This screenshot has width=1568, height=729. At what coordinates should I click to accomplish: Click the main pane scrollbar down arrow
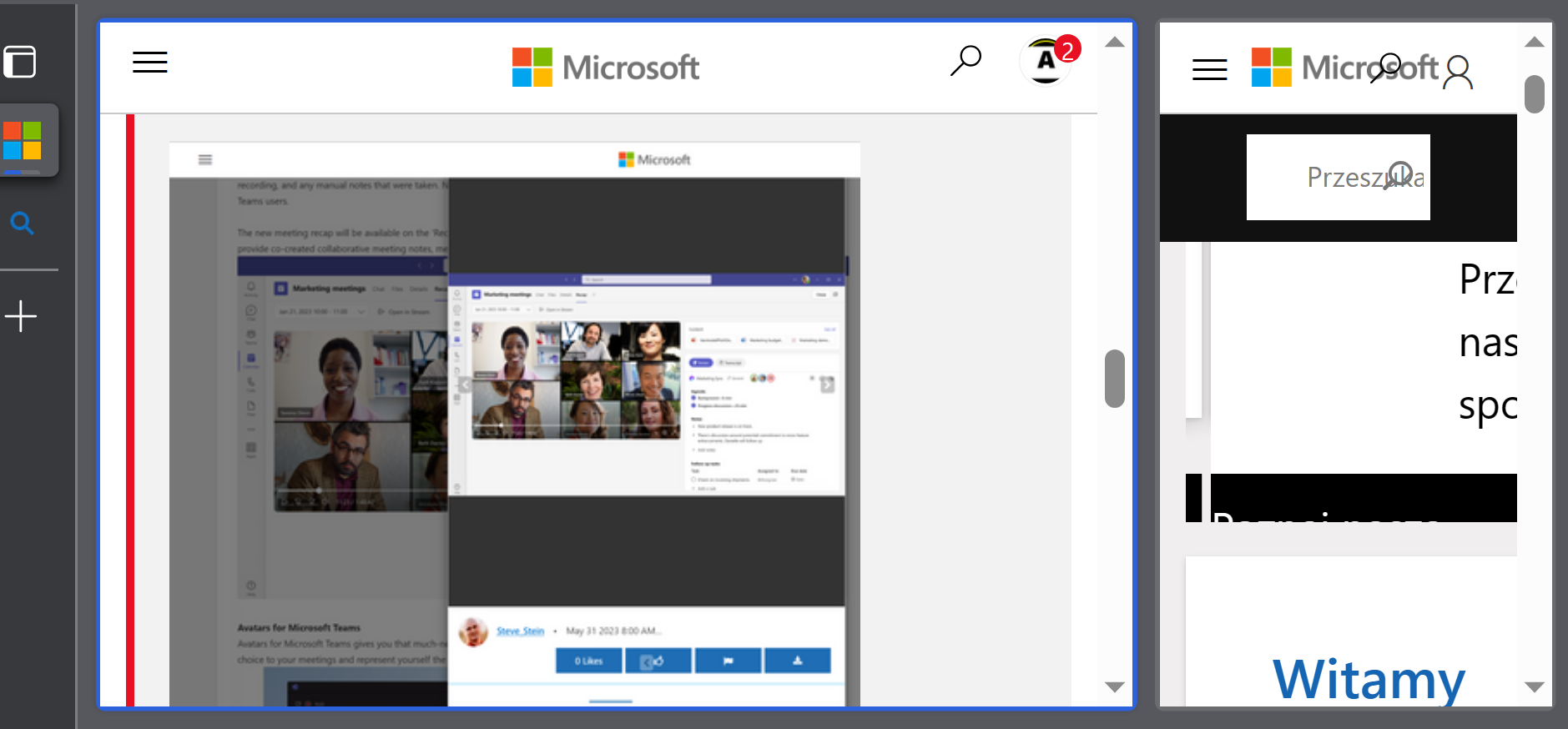pos(1115,687)
